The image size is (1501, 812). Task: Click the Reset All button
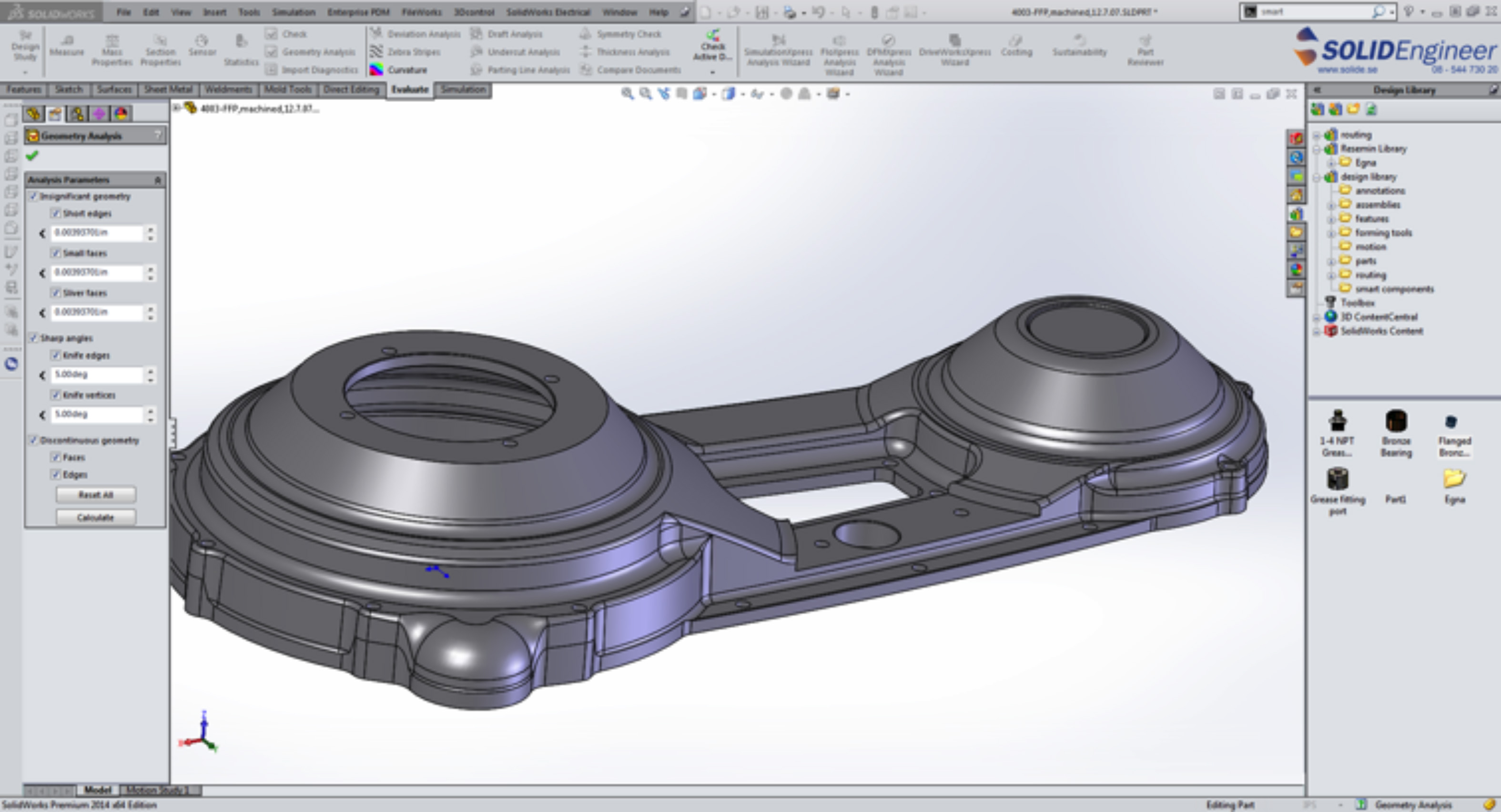pyautogui.click(x=96, y=494)
